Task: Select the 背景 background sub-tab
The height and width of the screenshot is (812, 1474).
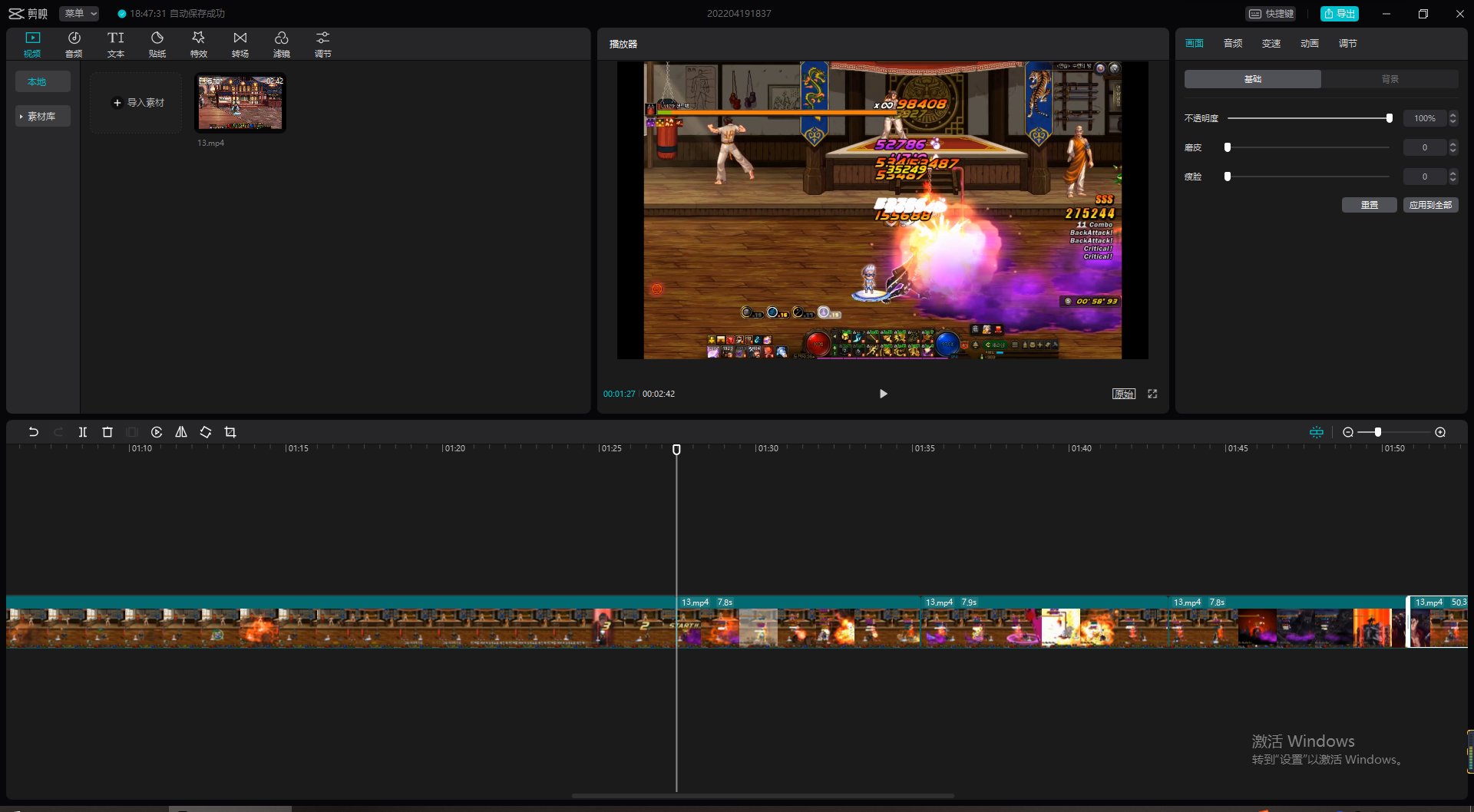Action: tap(1390, 79)
